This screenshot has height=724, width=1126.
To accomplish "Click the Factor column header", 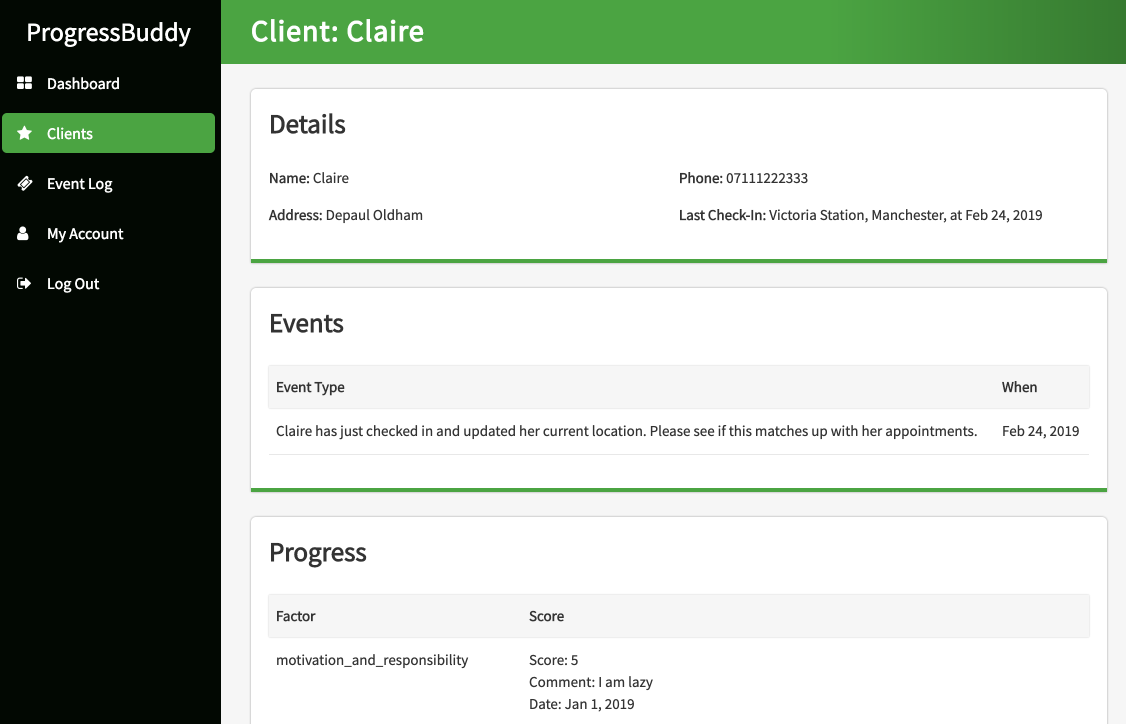I will pyautogui.click(x=296, y=616).
